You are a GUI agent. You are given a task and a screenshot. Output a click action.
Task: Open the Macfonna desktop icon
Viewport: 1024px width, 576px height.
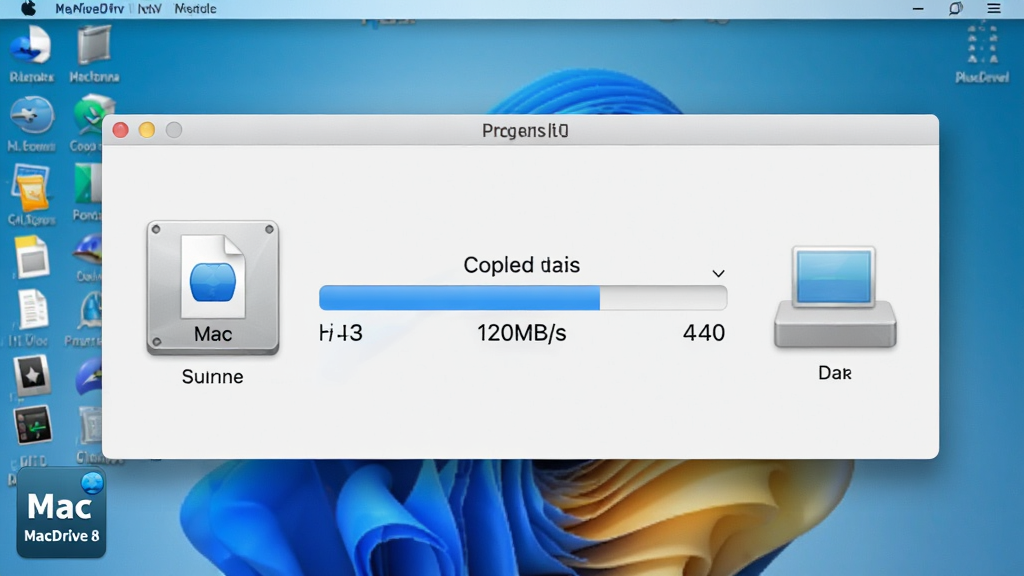coord(94,54)
